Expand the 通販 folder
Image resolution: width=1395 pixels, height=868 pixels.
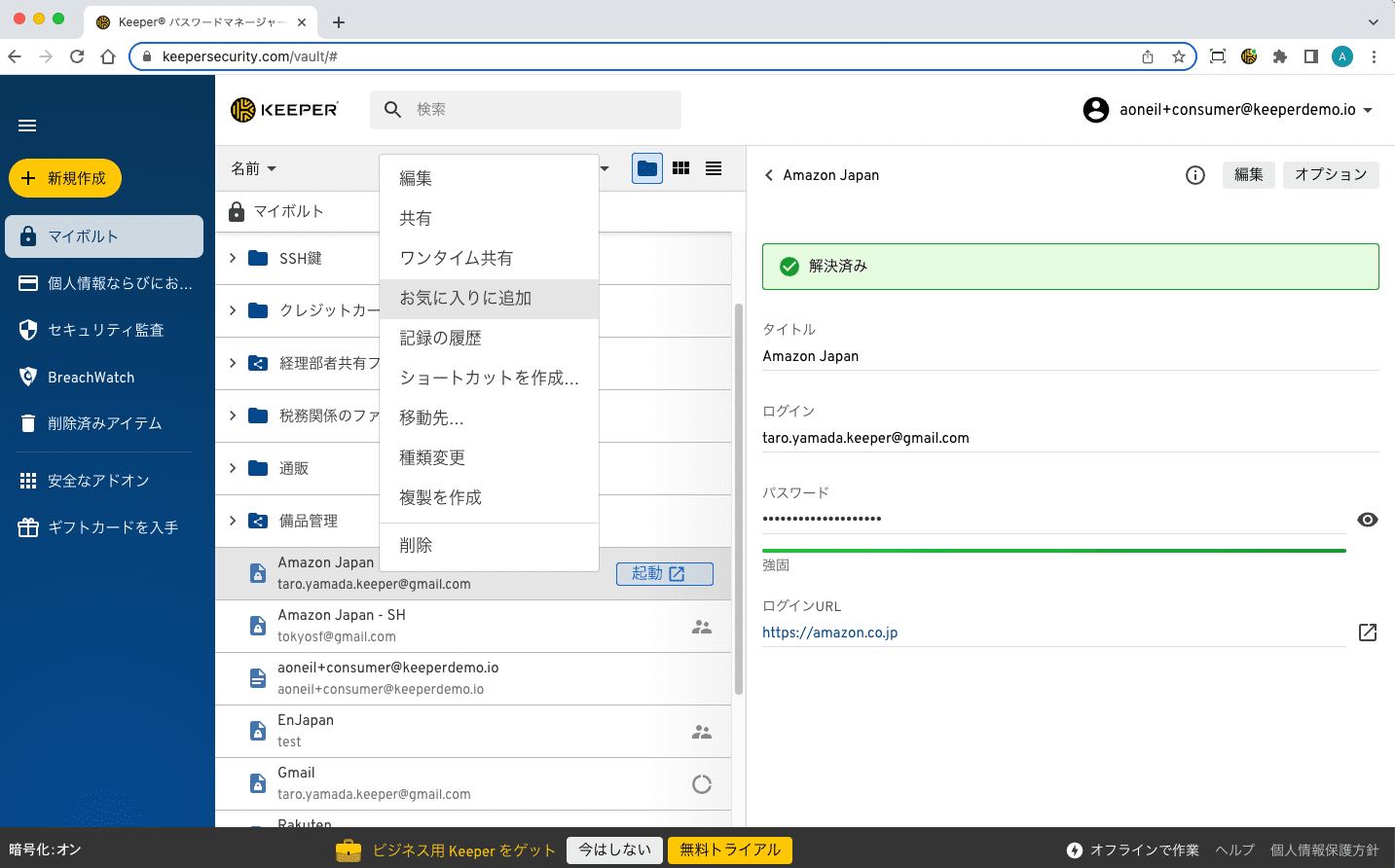(x=233, y=468)
